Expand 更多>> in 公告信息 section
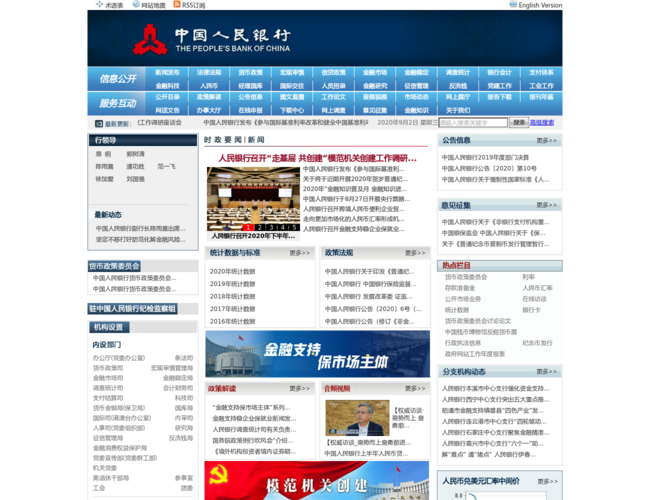 (x=546, y=141)
